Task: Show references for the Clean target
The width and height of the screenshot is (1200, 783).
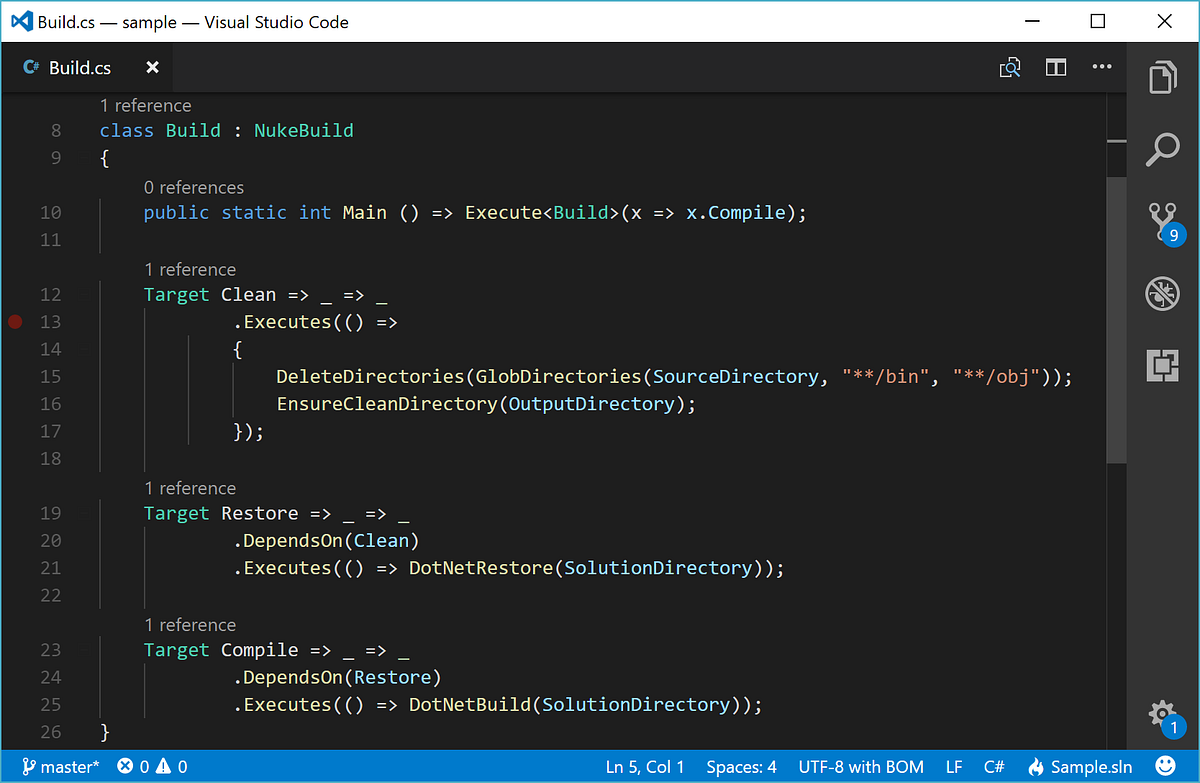Action: [190, 269]
